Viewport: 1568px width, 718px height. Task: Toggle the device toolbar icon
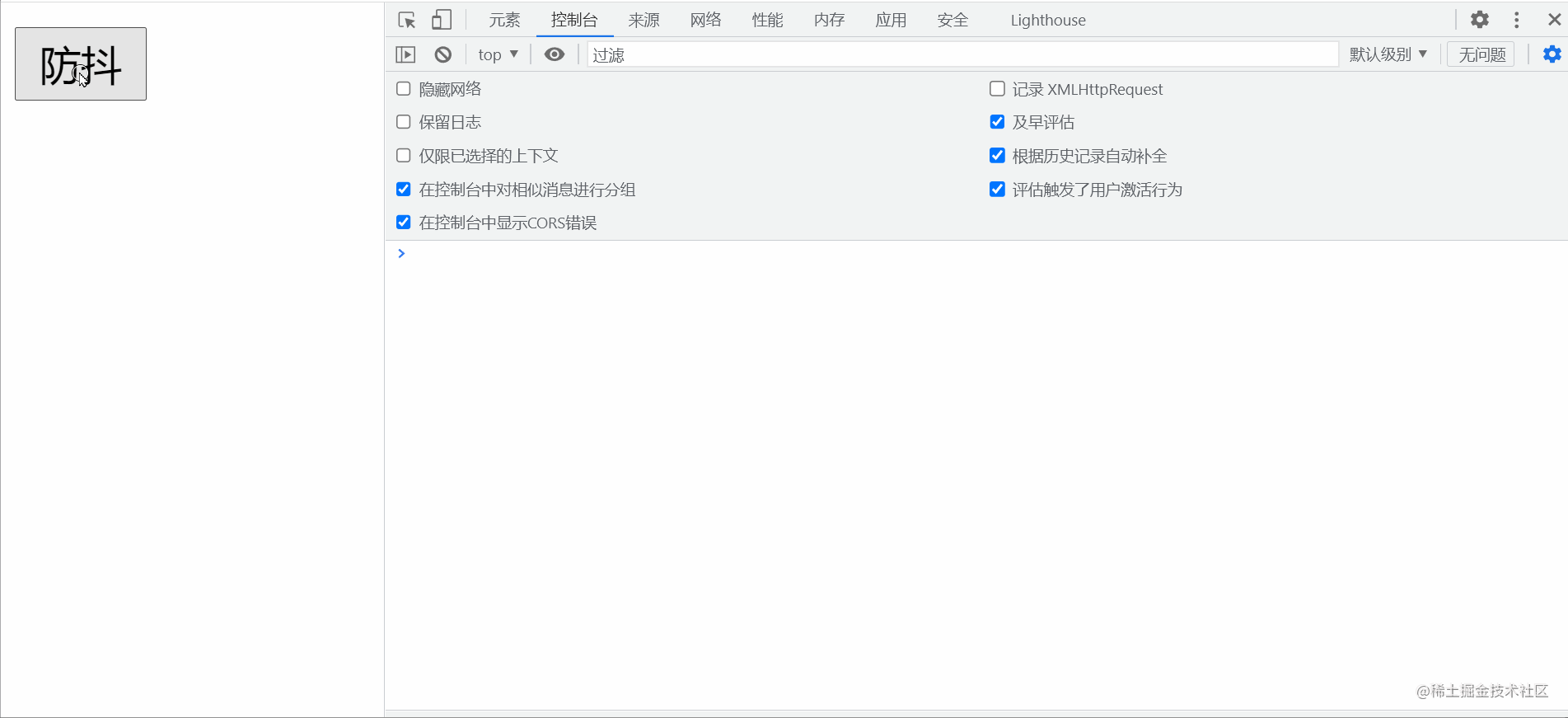pos(442,20)
